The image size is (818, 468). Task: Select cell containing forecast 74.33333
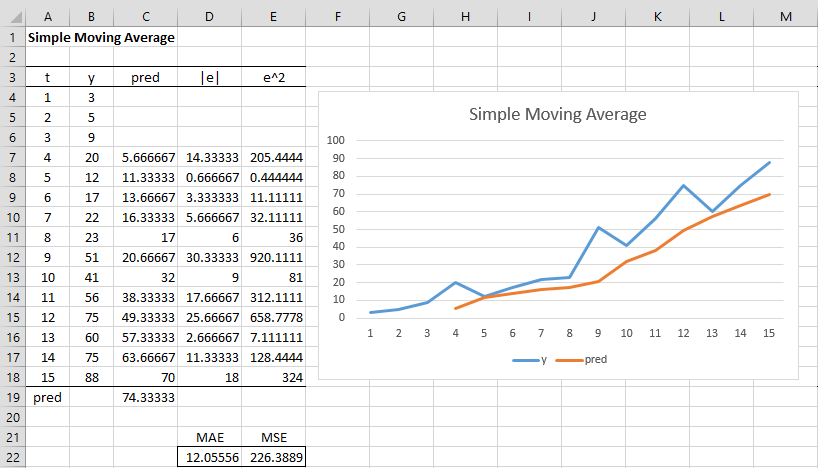pos(146,398)
